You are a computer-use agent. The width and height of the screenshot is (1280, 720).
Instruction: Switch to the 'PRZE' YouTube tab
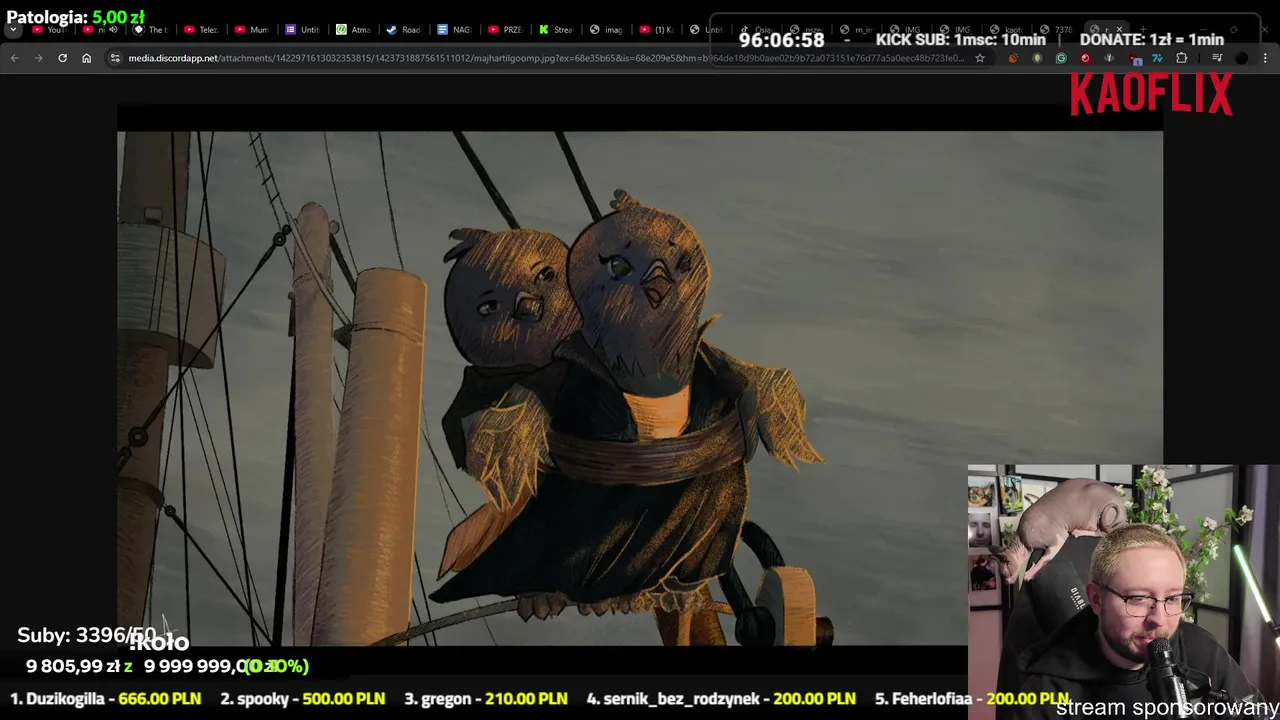(507, 30)
